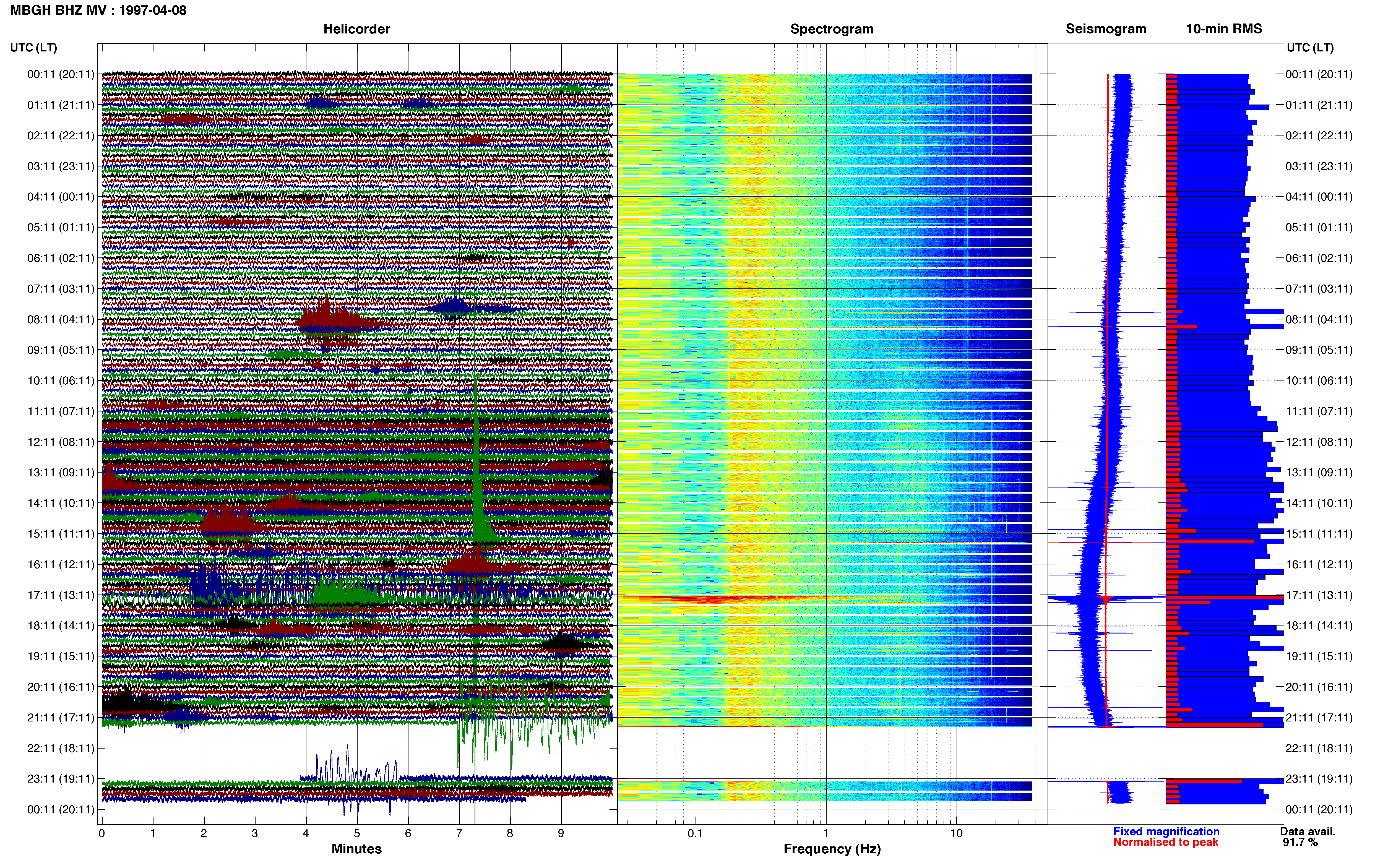Viewport: 1388px width, 868px height.
Task: Click the 'Helicorder' panel heading
Action: [356, 29]
